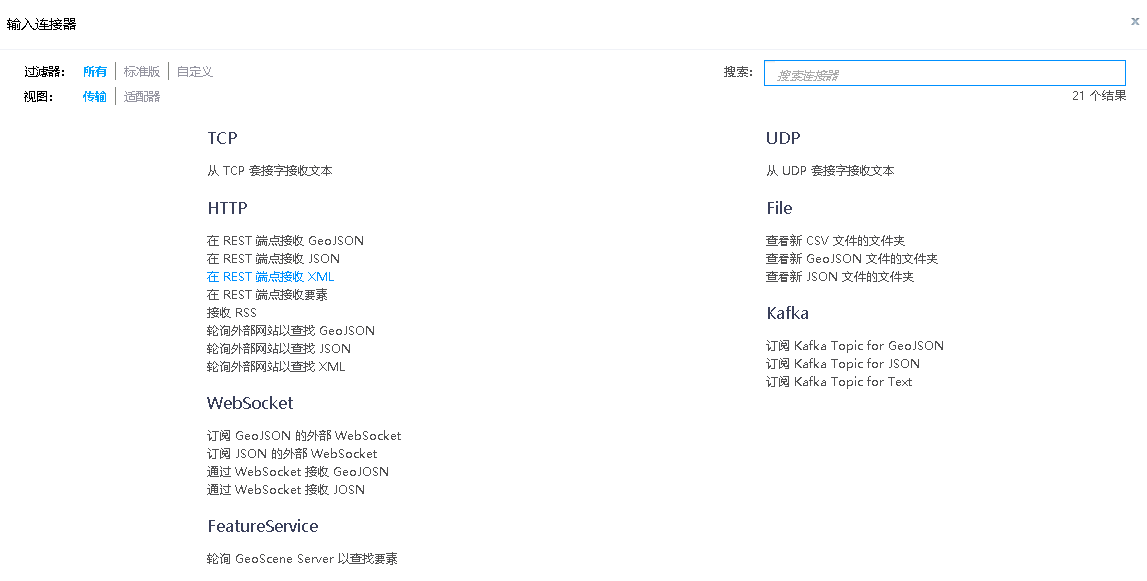1147x581 pixels.
Task: Select 订阅 Kafka Topic for GeoJSON
Action: (854, 346)
